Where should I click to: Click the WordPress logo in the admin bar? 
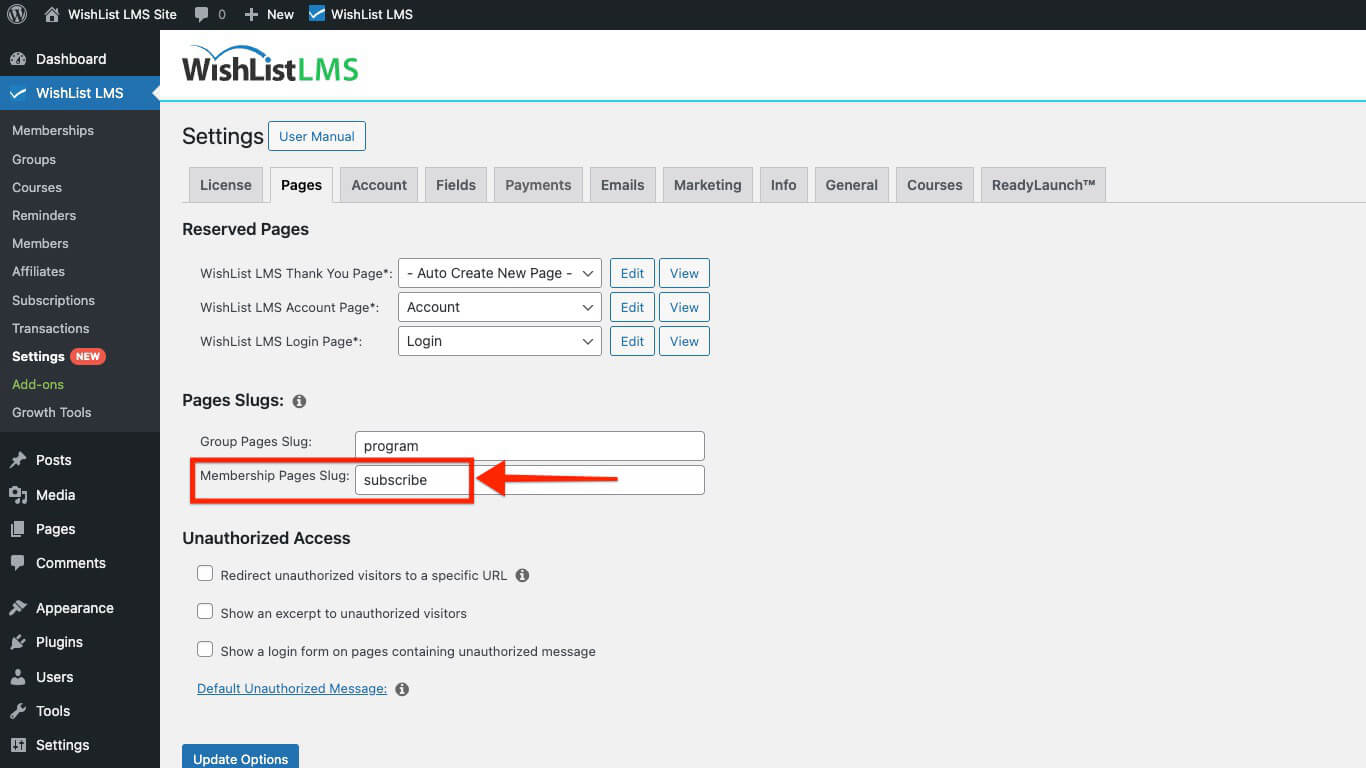(16, 13)
